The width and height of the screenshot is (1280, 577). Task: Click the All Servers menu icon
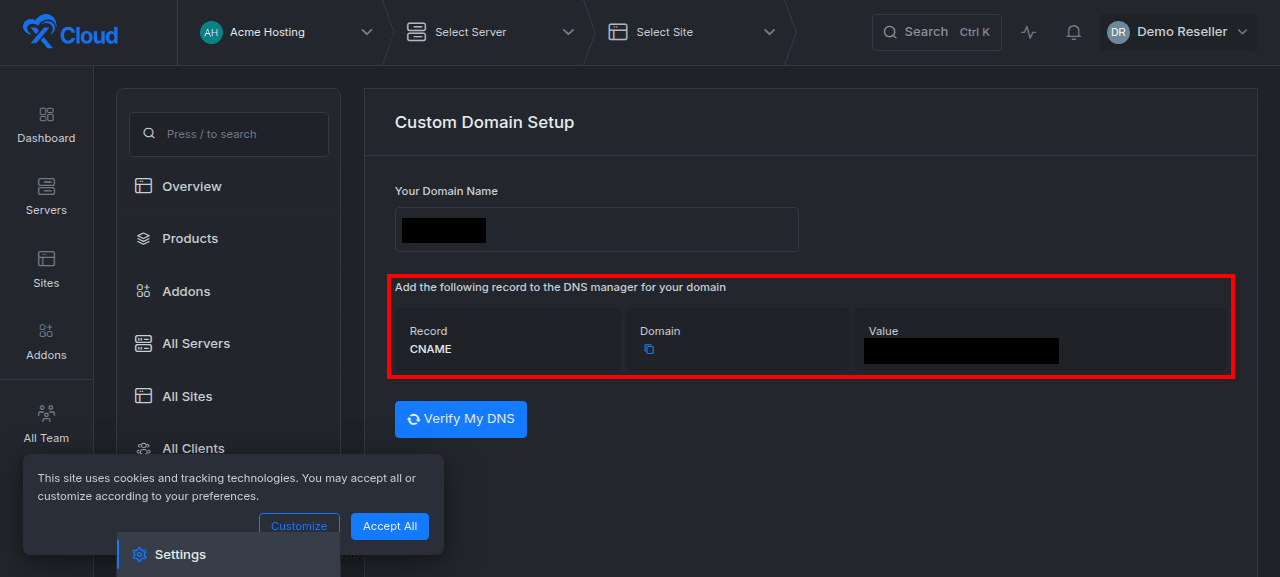[143, 343]
